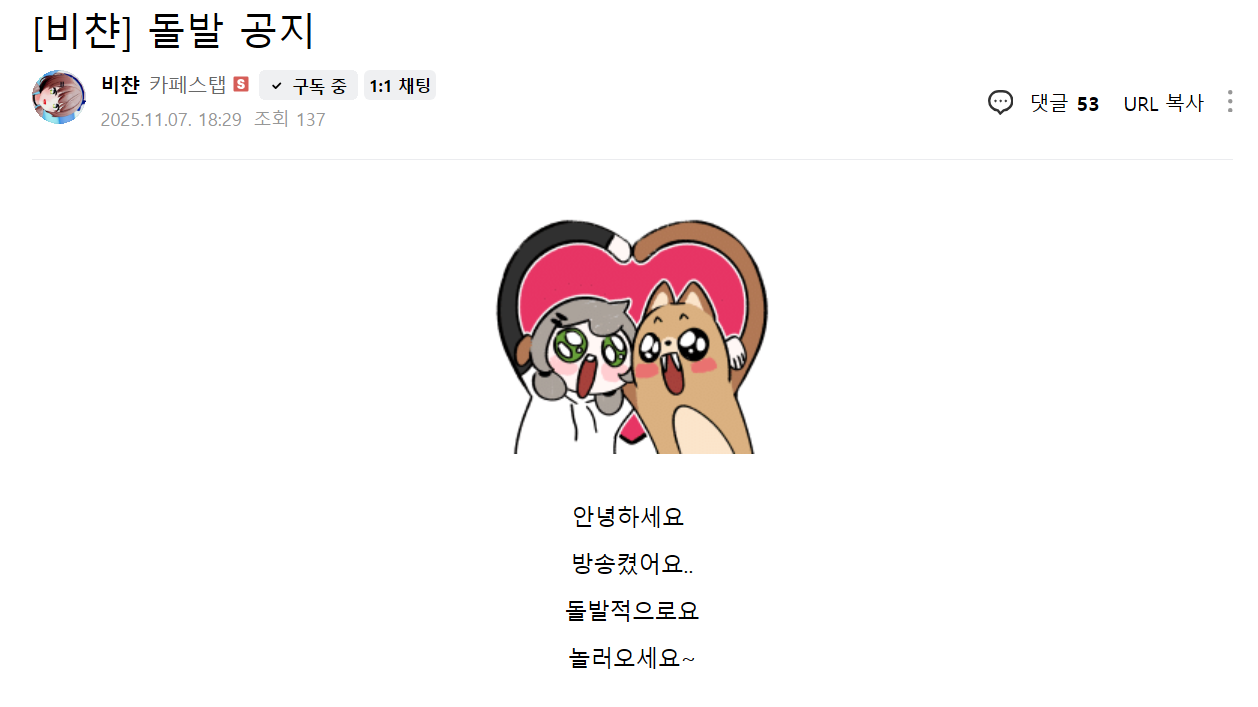This screenshot has height=707, width=1258.
Task: Open the three-dot more options menu
Action: 1229,102
